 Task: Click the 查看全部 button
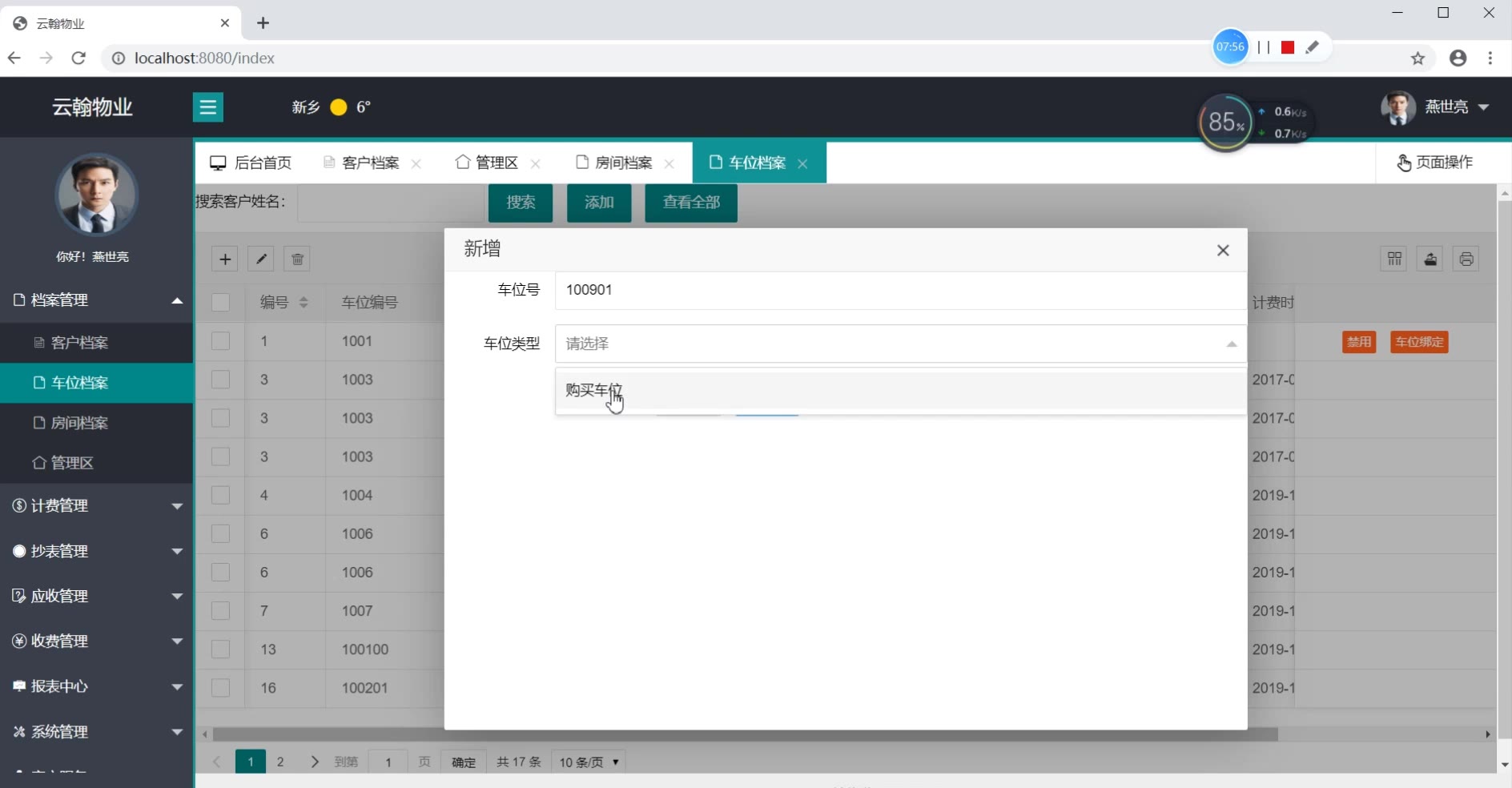pyautogui.click(x=691, y=203)
